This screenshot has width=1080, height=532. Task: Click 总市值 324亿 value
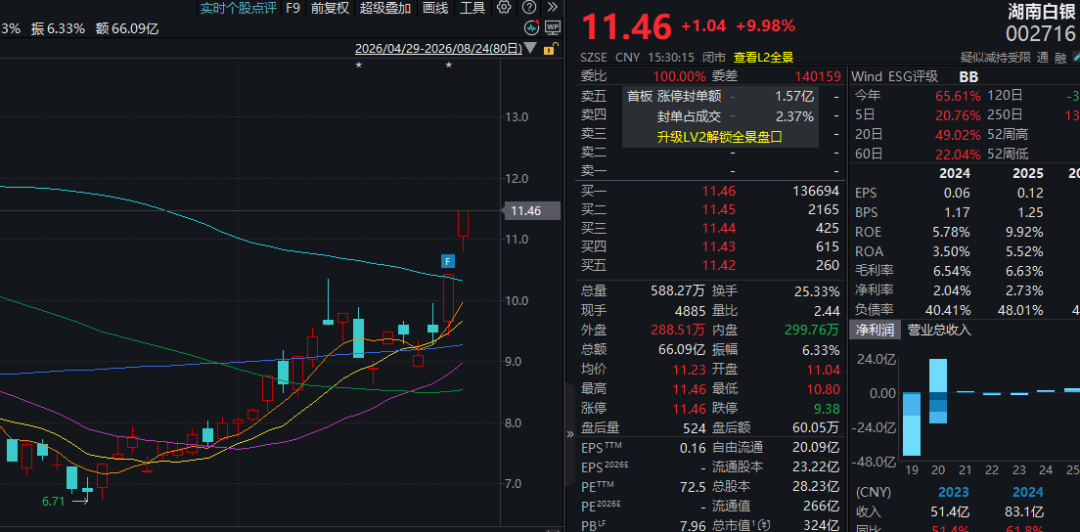pos(822,526)
